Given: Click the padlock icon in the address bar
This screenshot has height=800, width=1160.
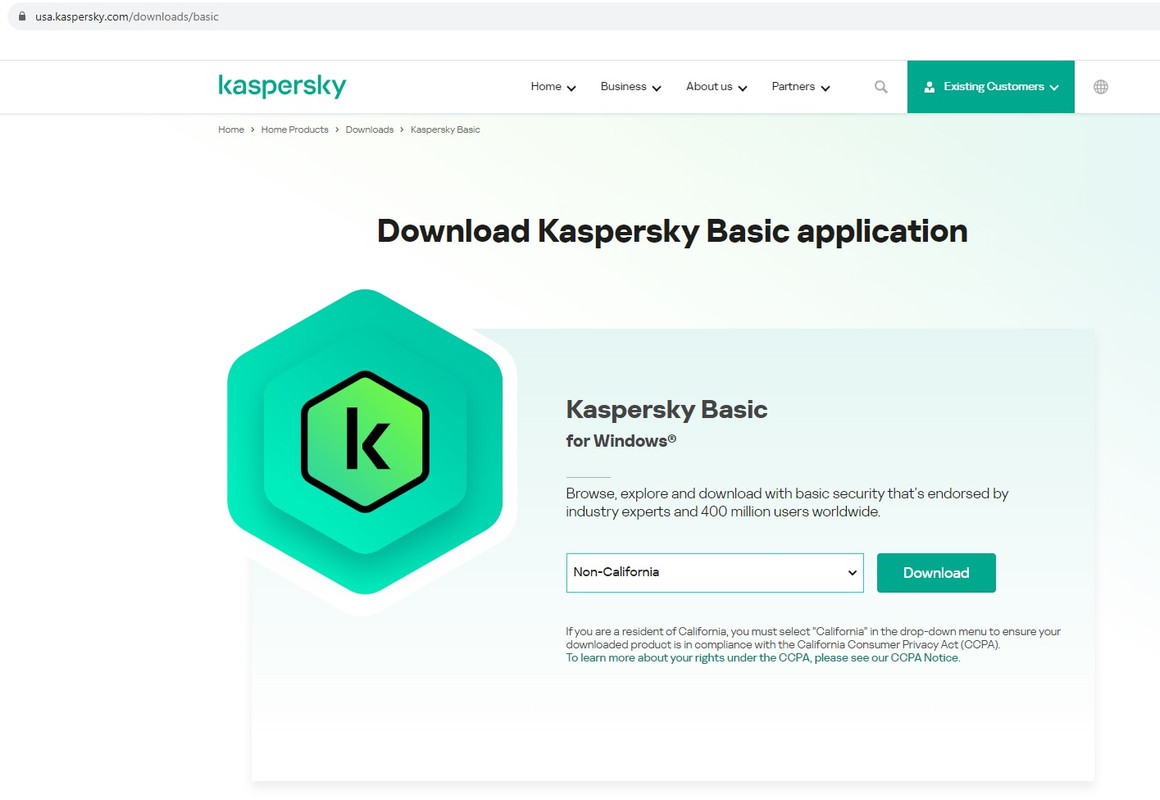Looking at the screenshot, I should point(22,16).
